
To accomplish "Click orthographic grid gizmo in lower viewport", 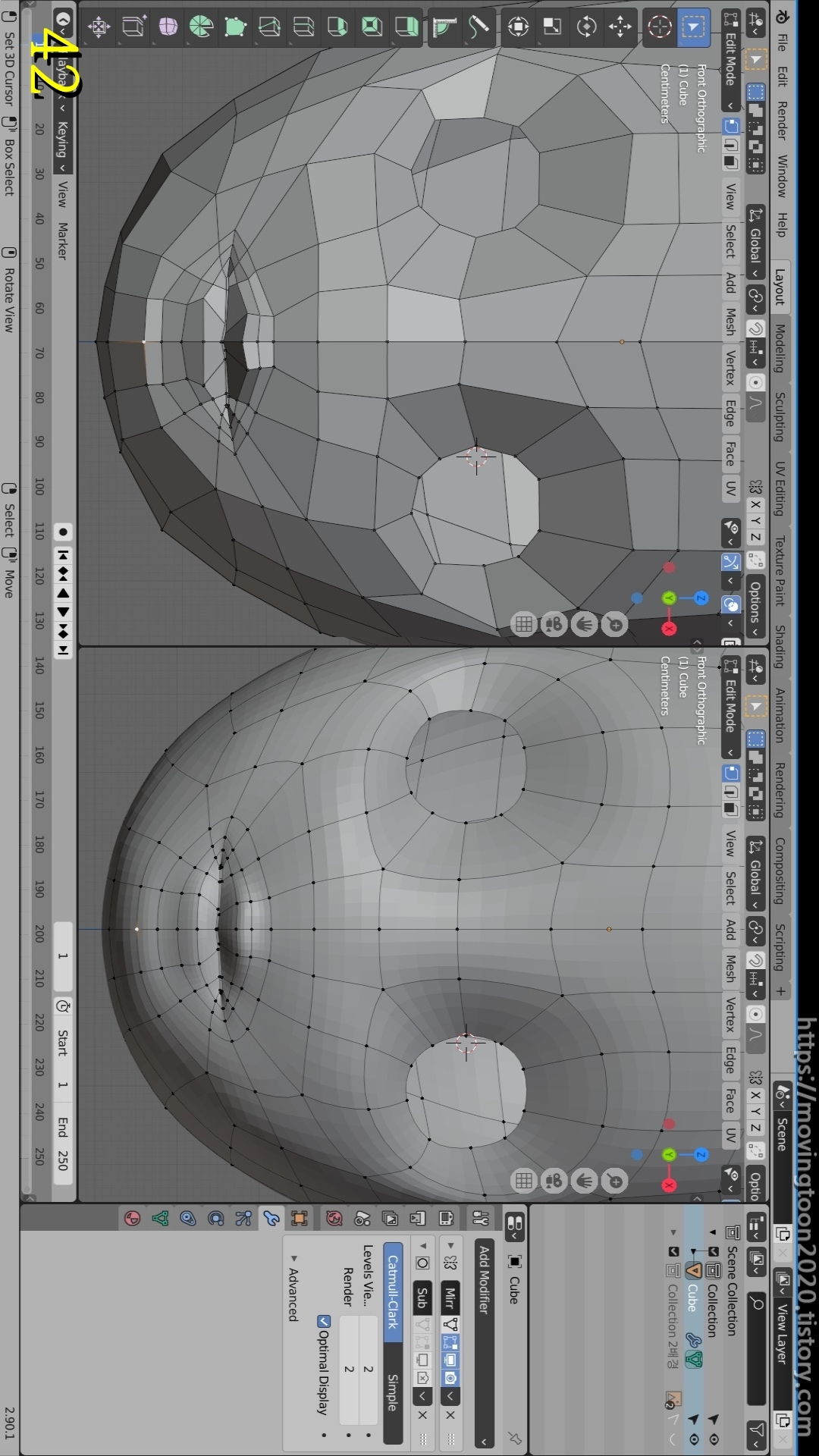I will coord(523,1181).
